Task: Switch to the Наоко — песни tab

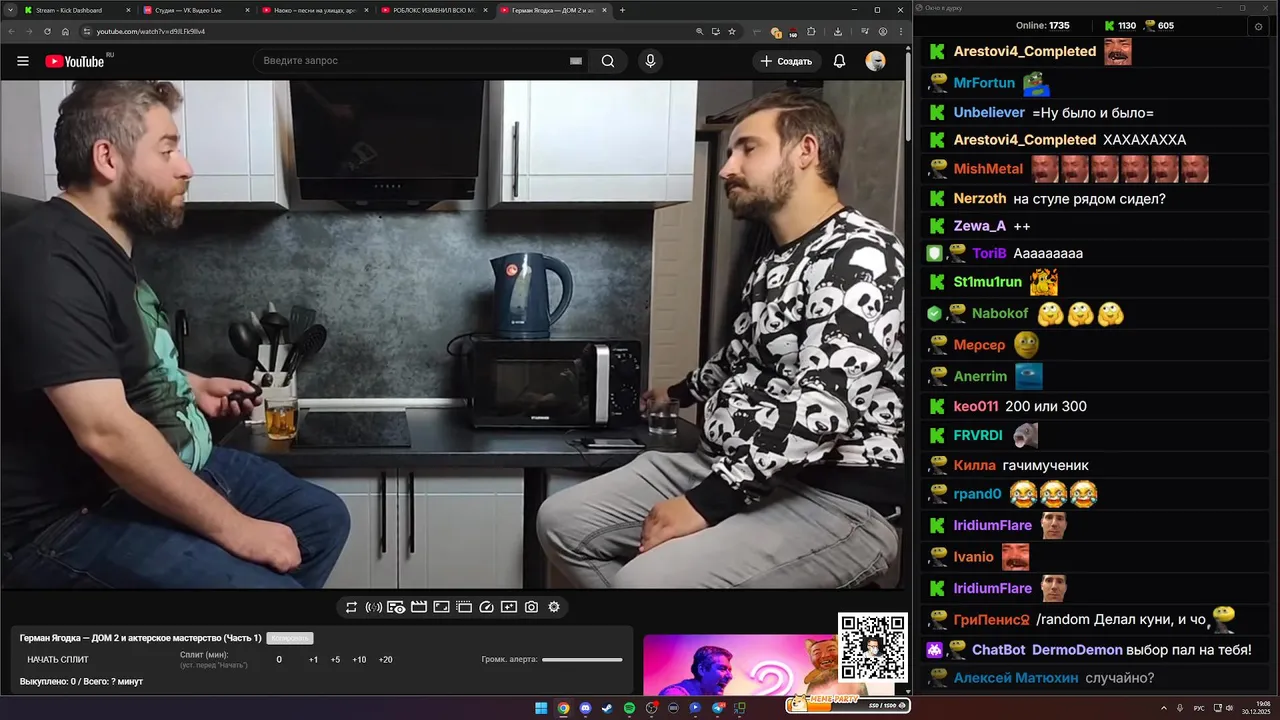Action: coord(314,10)
